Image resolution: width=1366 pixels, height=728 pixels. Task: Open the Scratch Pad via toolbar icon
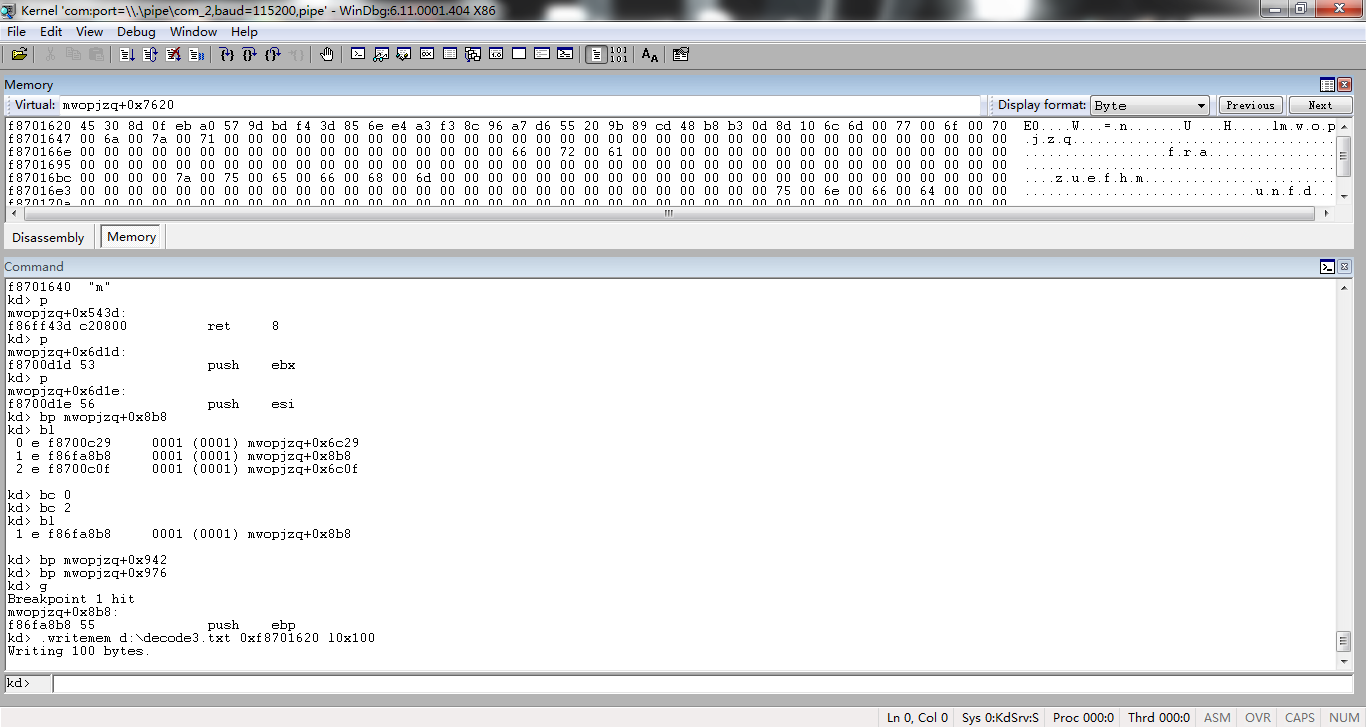(519, 54)
